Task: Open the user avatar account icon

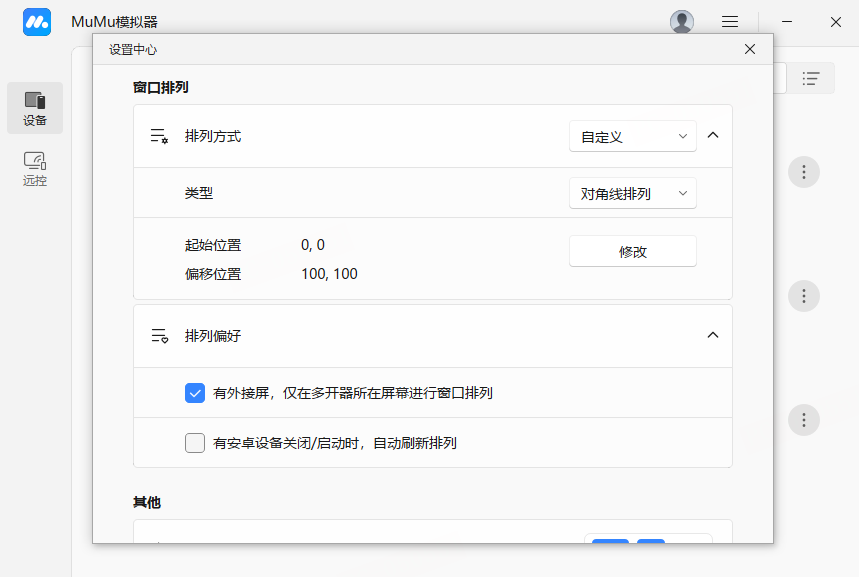Action: coord(682,22)
